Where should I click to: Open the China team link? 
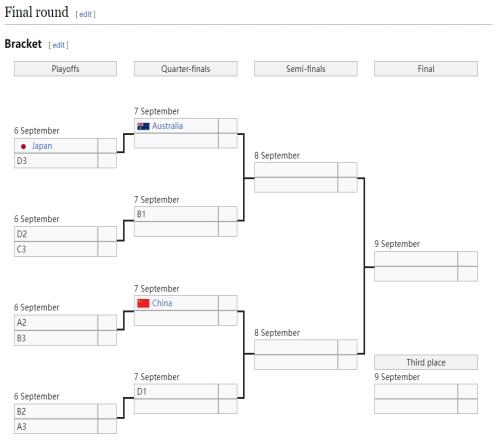coord(162,303)
